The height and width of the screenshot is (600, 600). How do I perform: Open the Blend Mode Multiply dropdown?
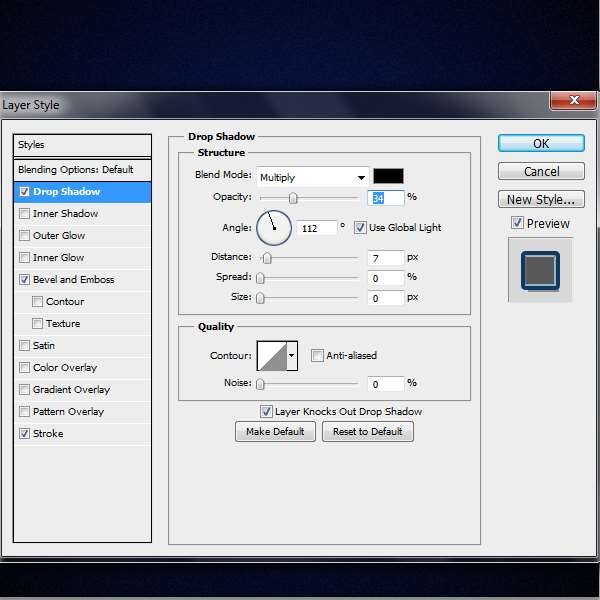(x=312, y=177)
